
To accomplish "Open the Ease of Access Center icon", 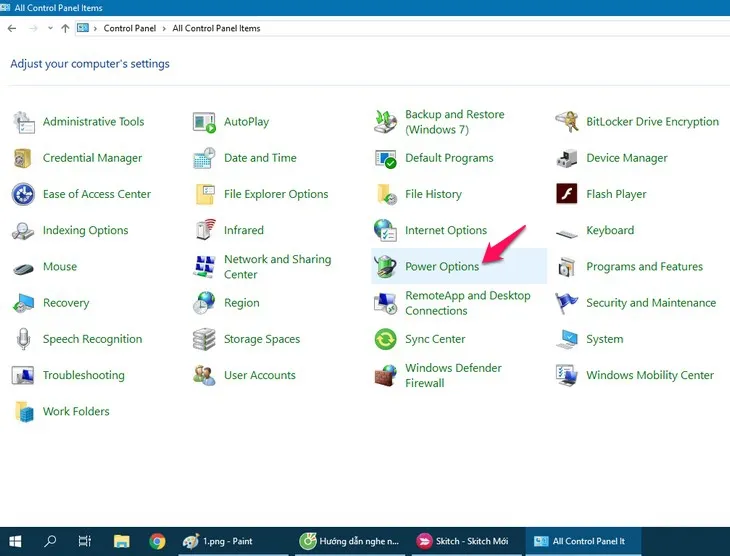I will (23, 194).
